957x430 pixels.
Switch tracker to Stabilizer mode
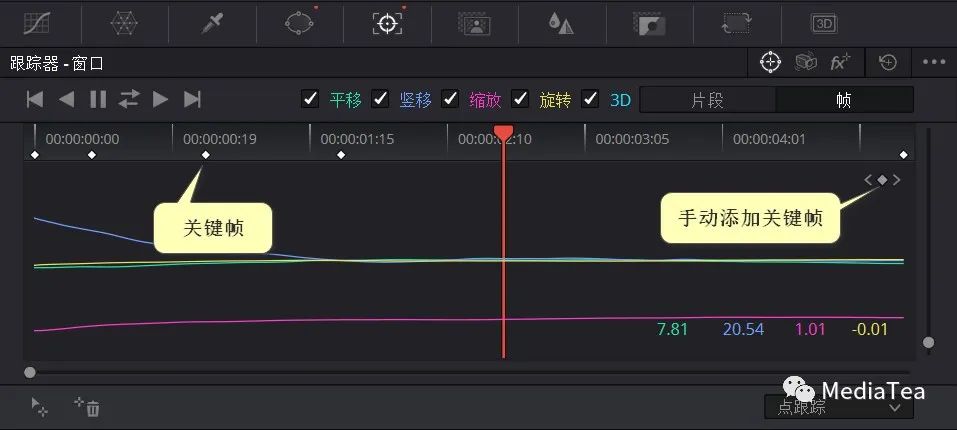click(806, 62)
